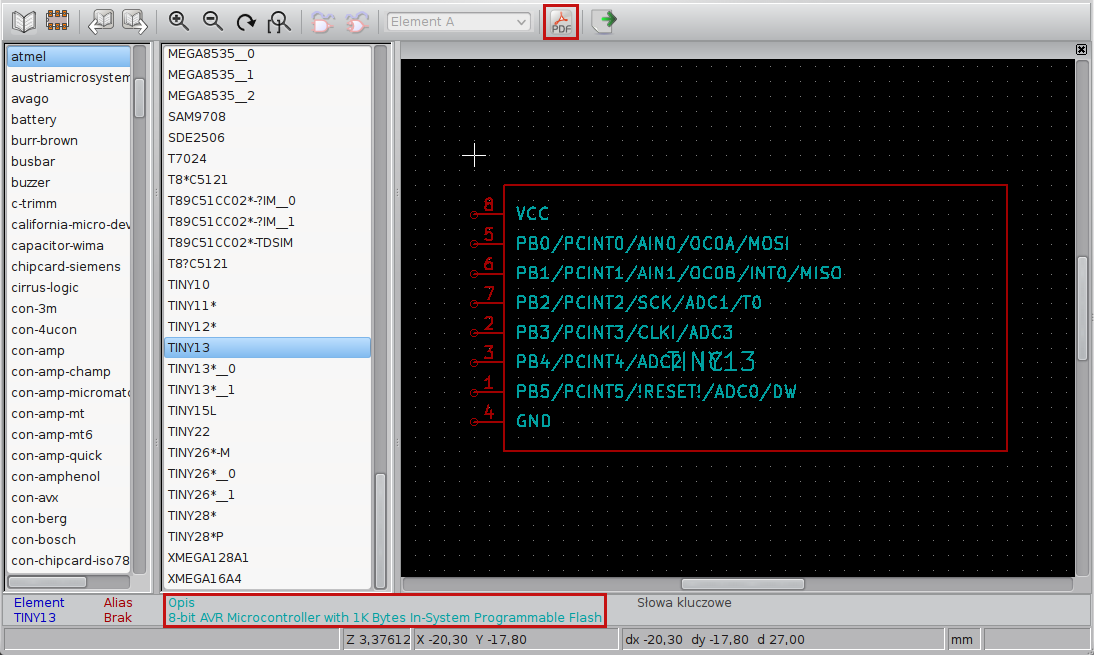Select the con-amphenol library
Screen dimensions: 1094x655
(68, 476)
